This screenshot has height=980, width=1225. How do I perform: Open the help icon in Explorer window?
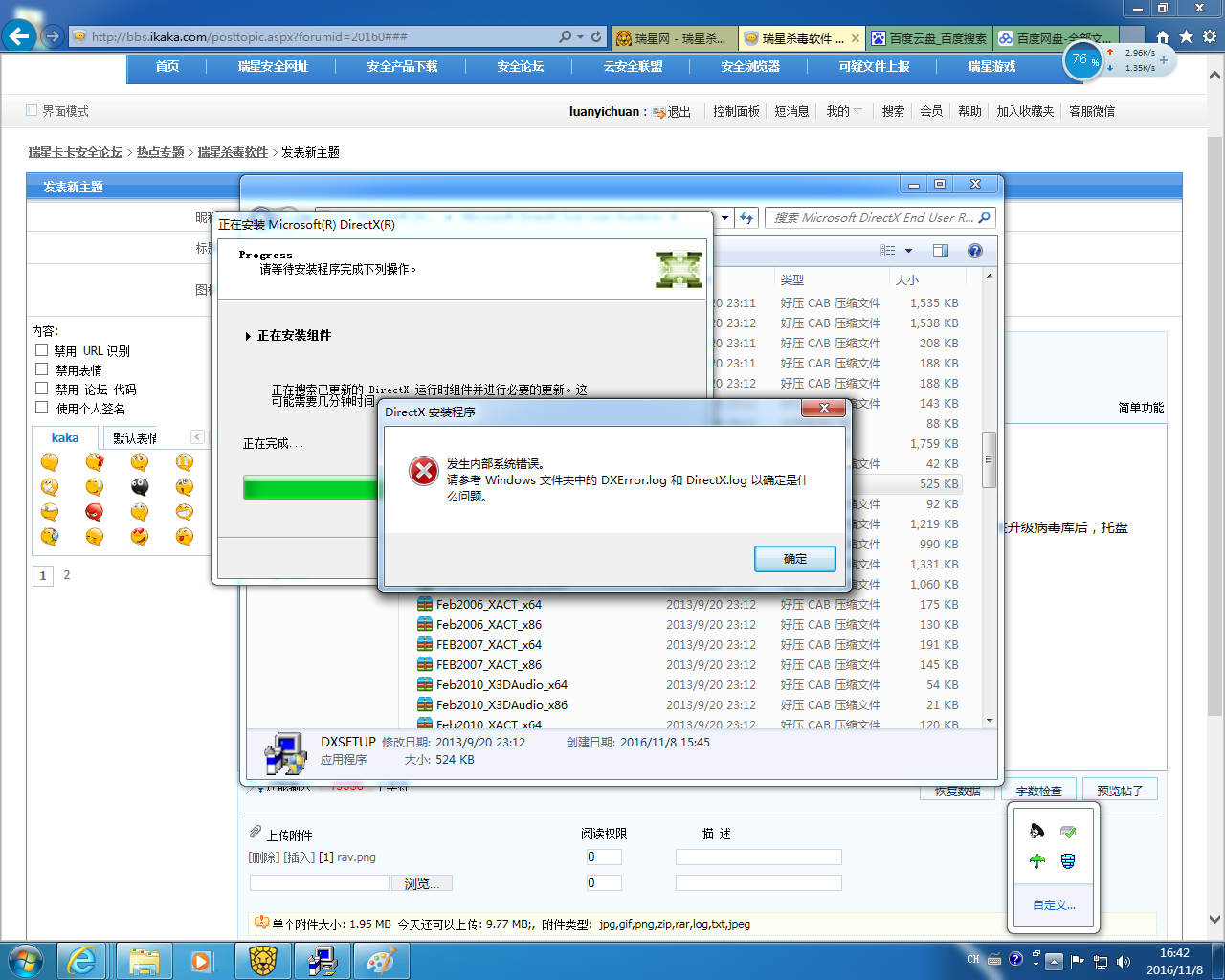coord(975,251)
